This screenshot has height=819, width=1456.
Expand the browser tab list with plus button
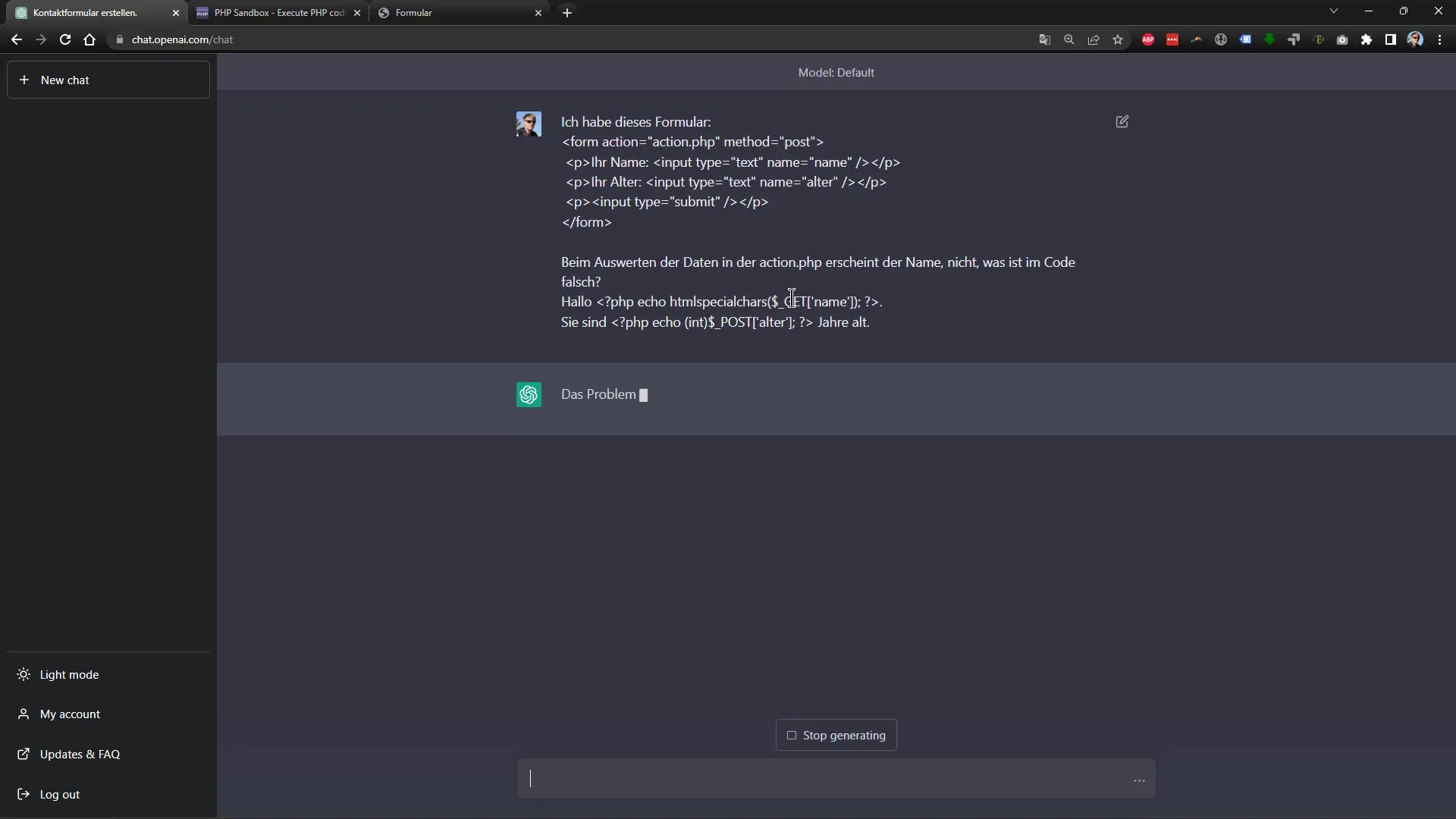pyautogui.click(x=567, y=12)
